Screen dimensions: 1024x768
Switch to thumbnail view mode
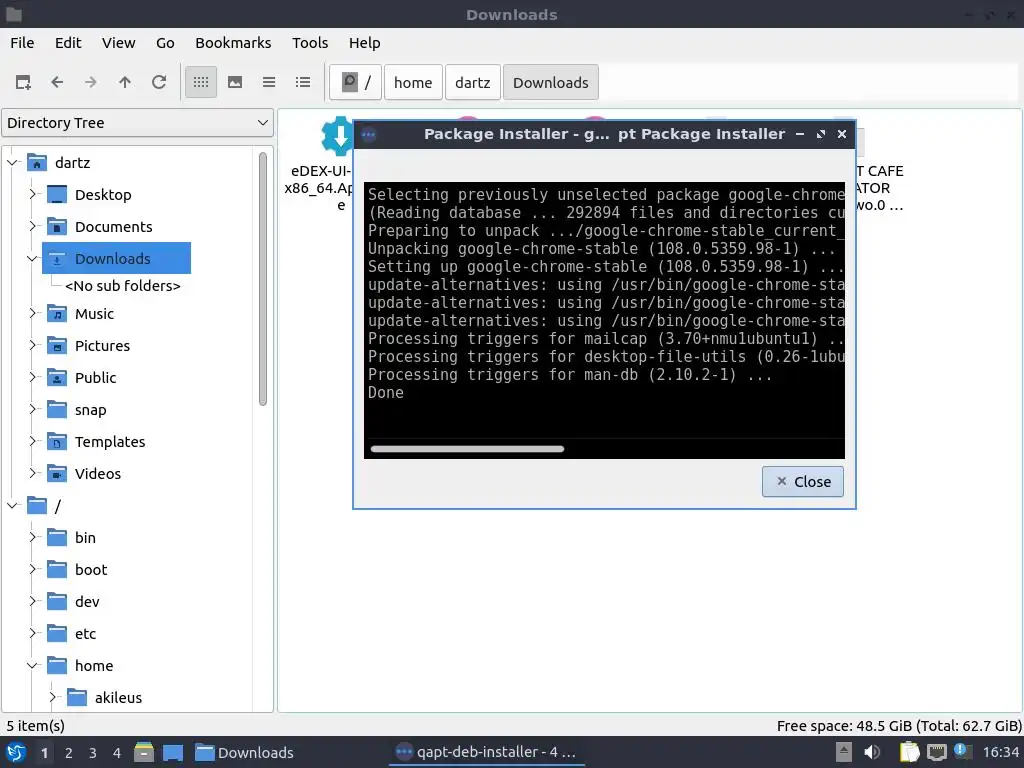pos(235,82)
